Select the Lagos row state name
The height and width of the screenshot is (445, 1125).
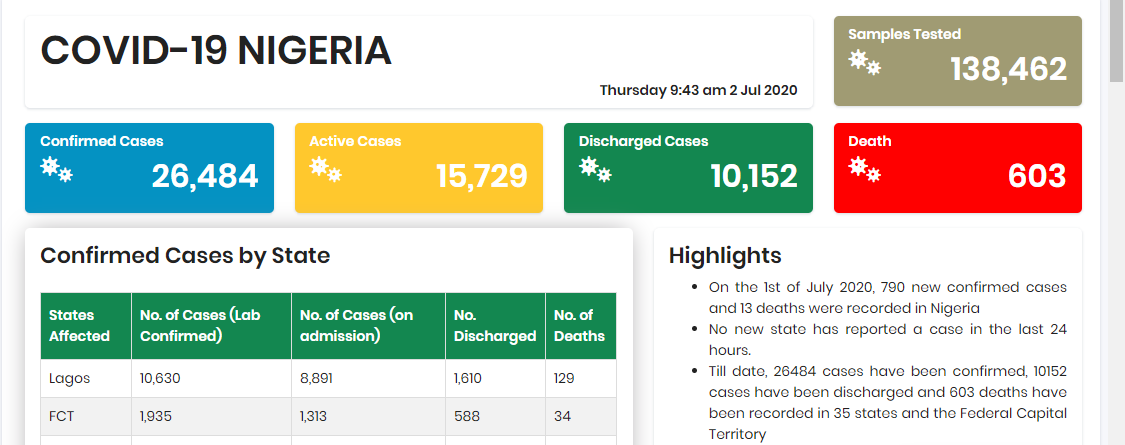pos(70,378)
